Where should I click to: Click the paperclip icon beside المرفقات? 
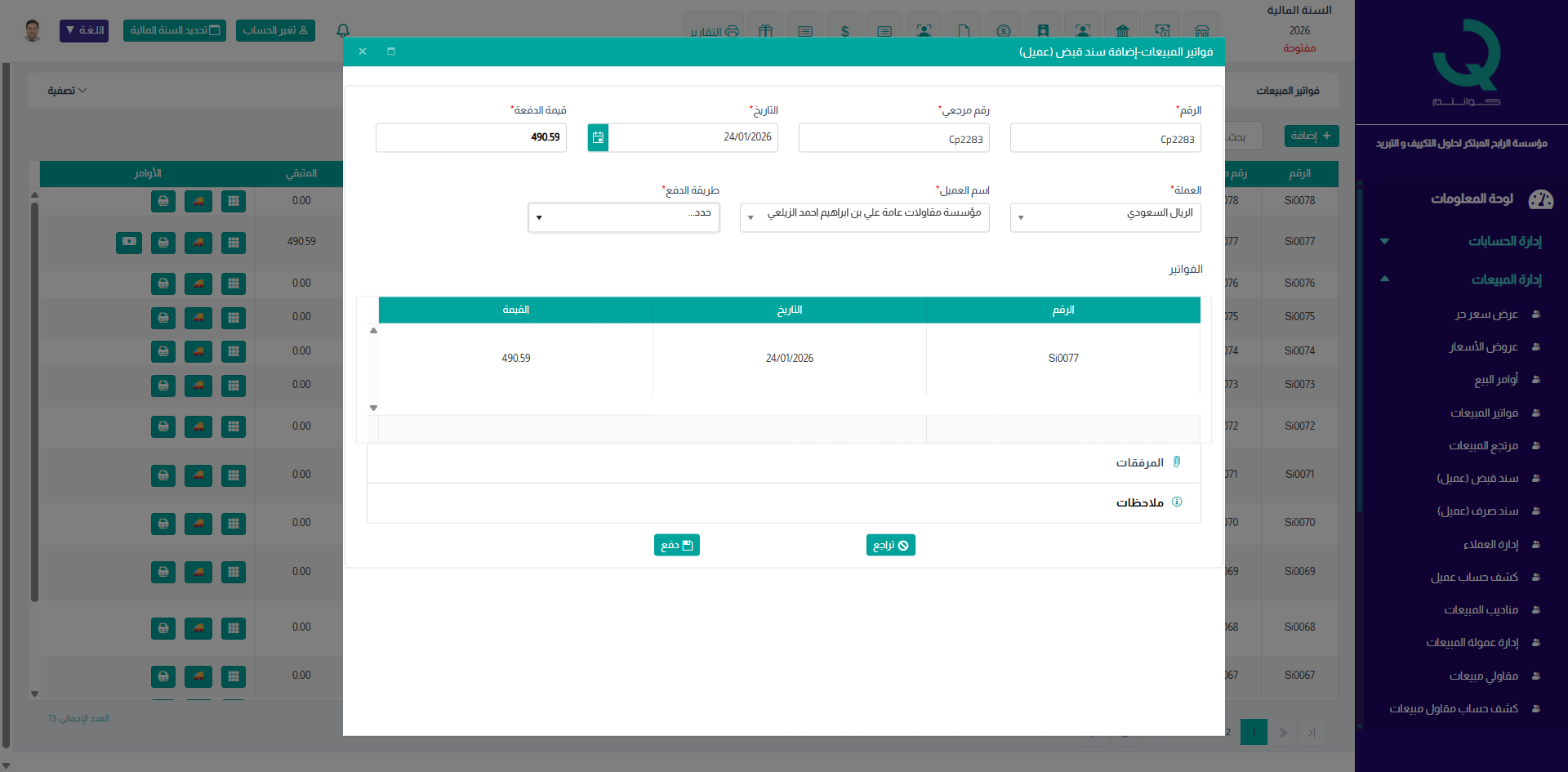[x=1177, y=462]
